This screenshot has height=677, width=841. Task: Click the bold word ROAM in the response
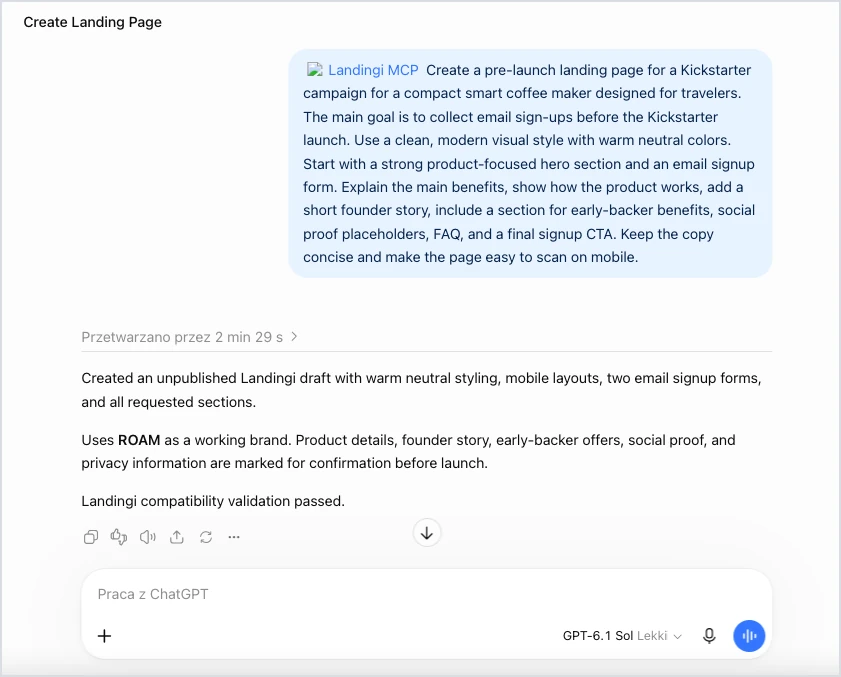tap(139, 440)
